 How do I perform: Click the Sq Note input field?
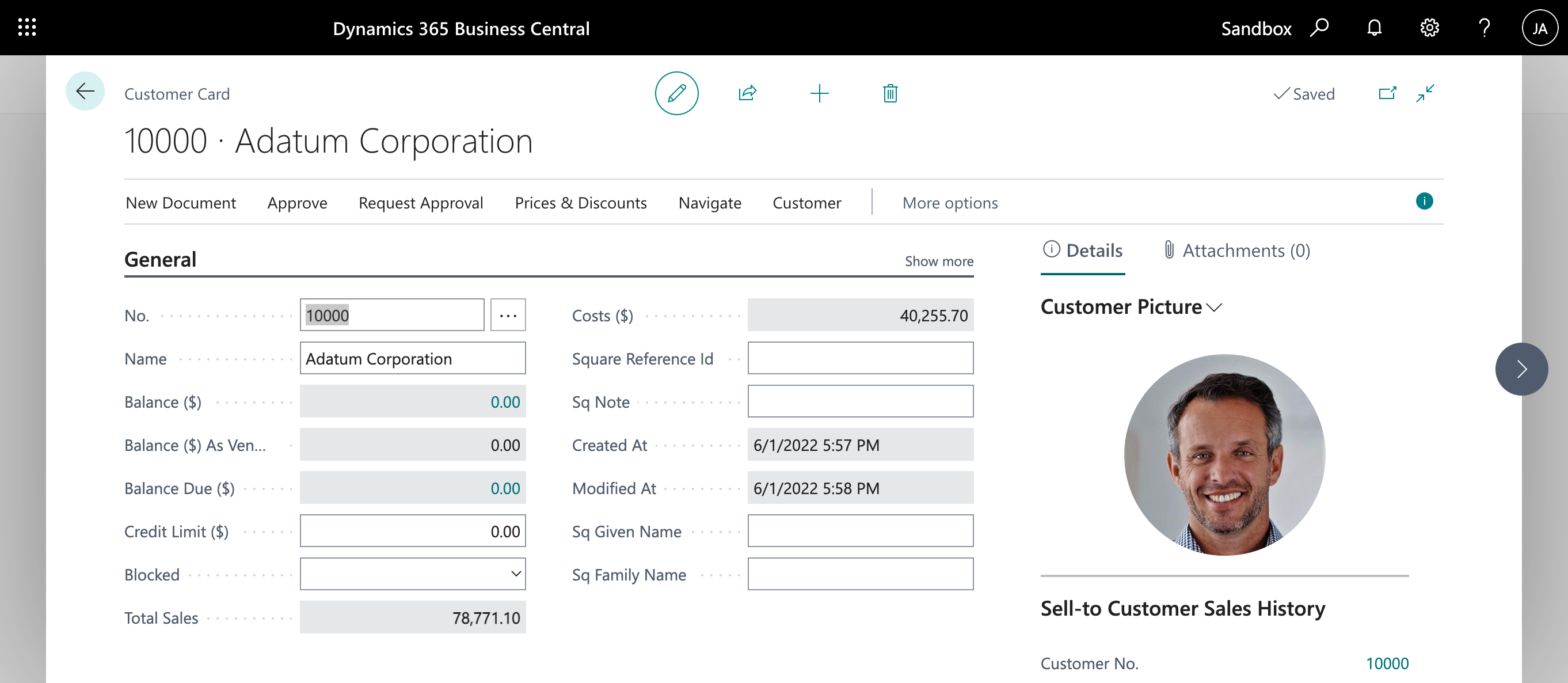(859, 401)
